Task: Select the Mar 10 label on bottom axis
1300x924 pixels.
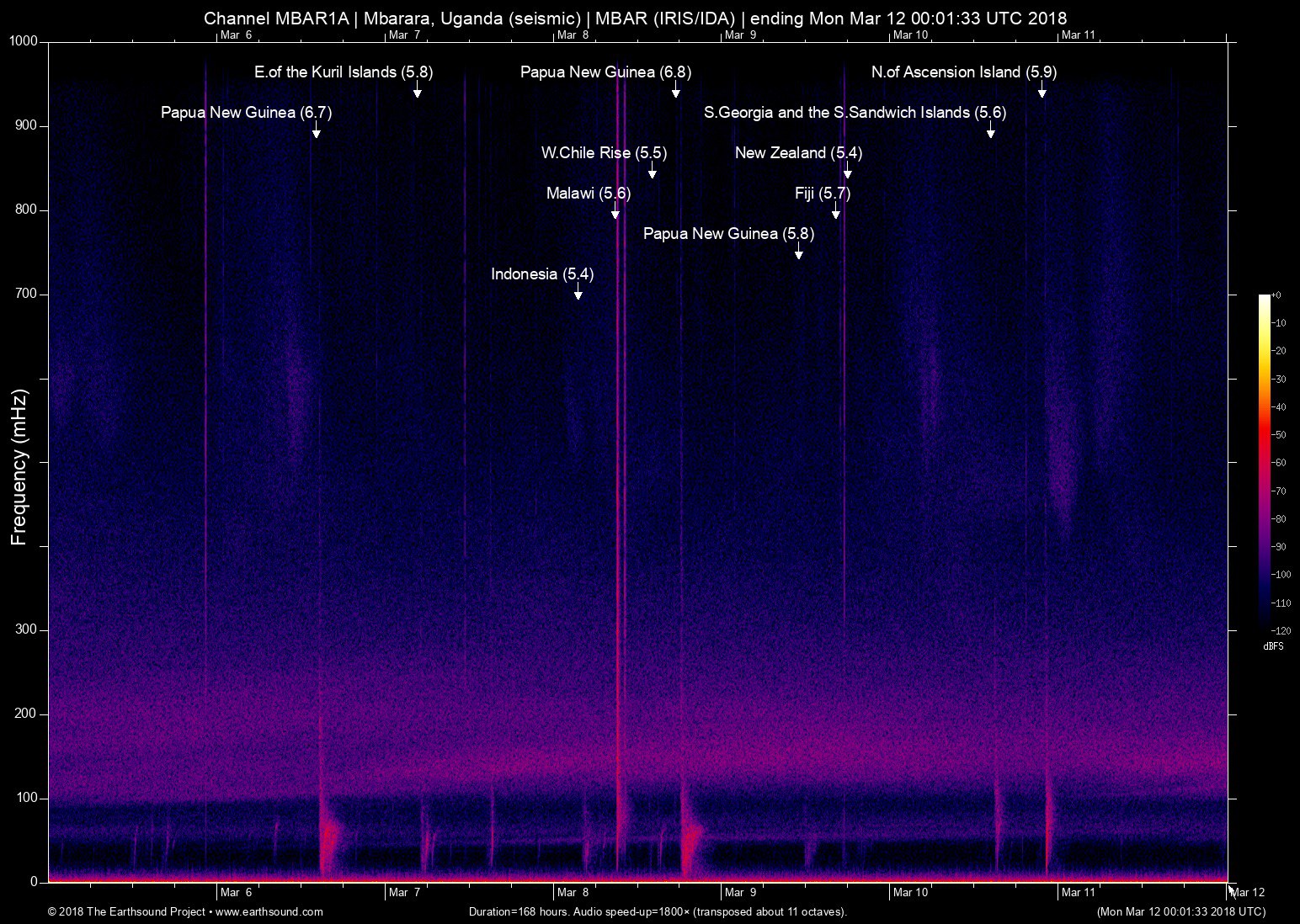Action: 909,892
